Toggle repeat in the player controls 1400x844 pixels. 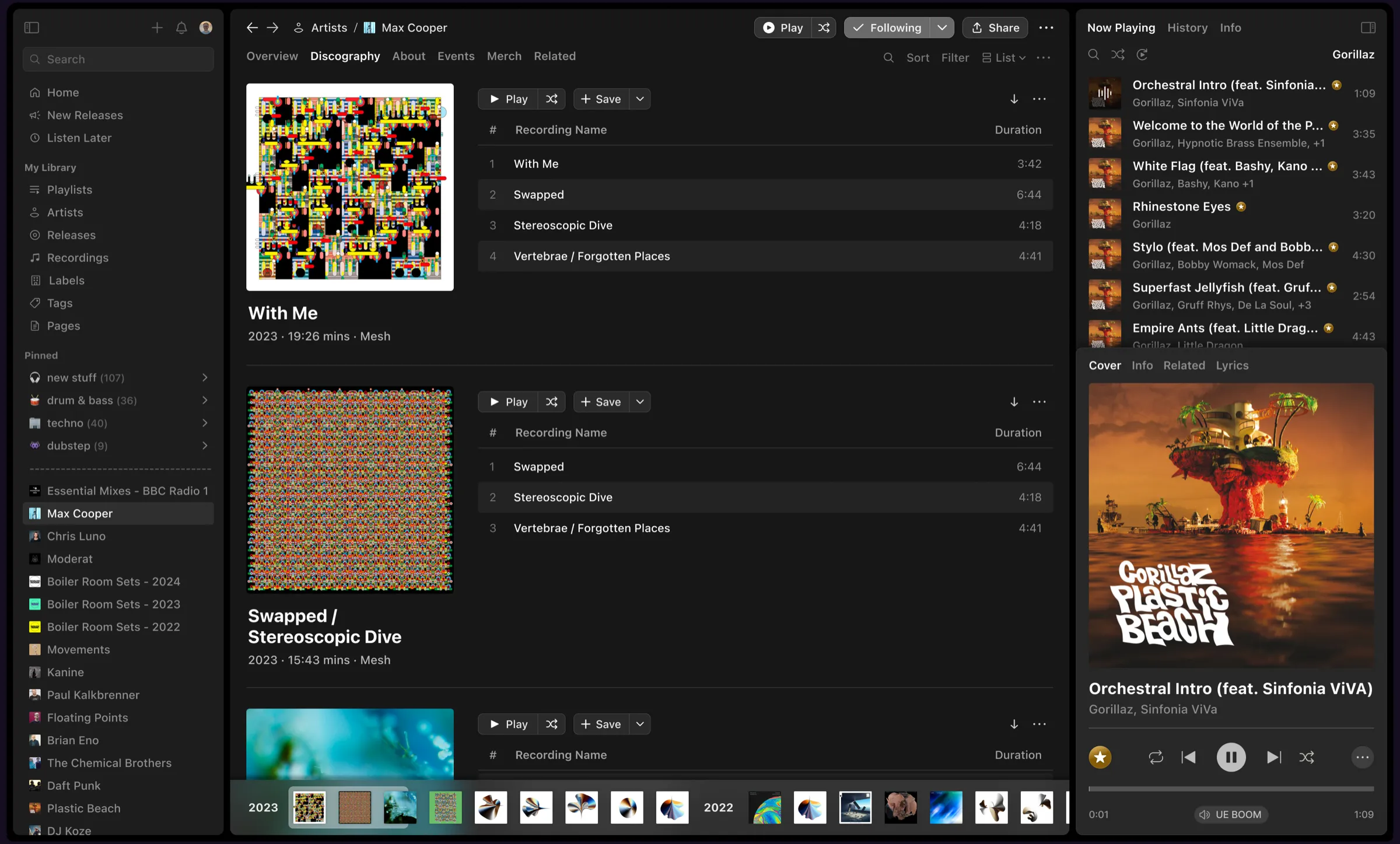click(1156, 757)
